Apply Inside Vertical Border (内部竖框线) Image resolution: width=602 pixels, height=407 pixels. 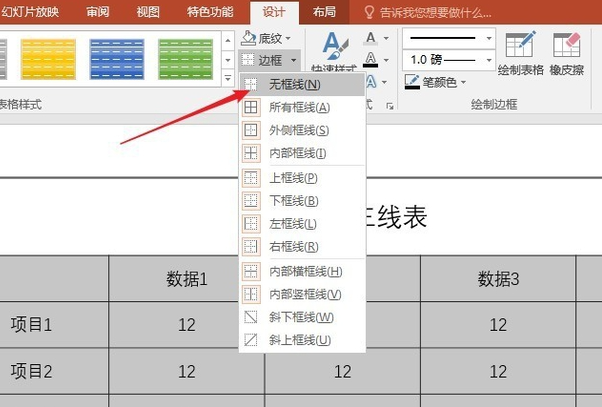coord(302,294)
